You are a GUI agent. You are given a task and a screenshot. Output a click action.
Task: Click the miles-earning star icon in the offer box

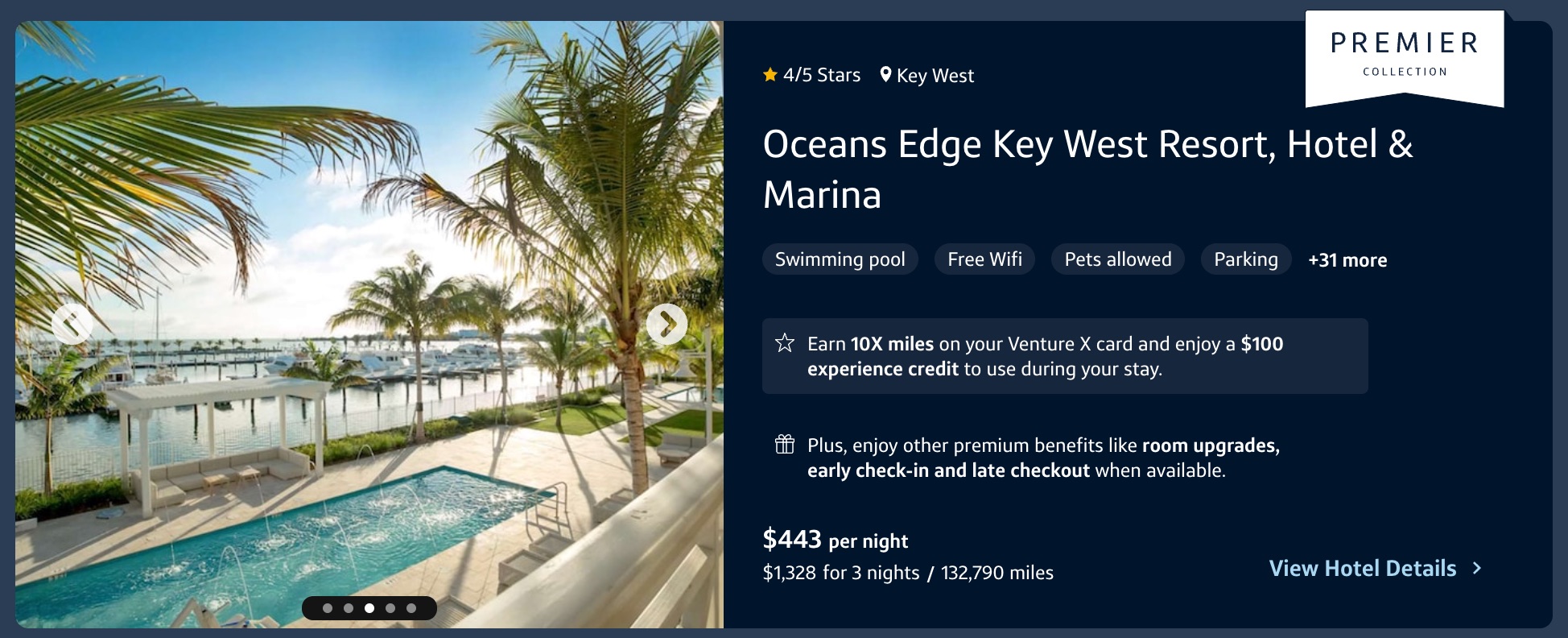pos(783,344)
